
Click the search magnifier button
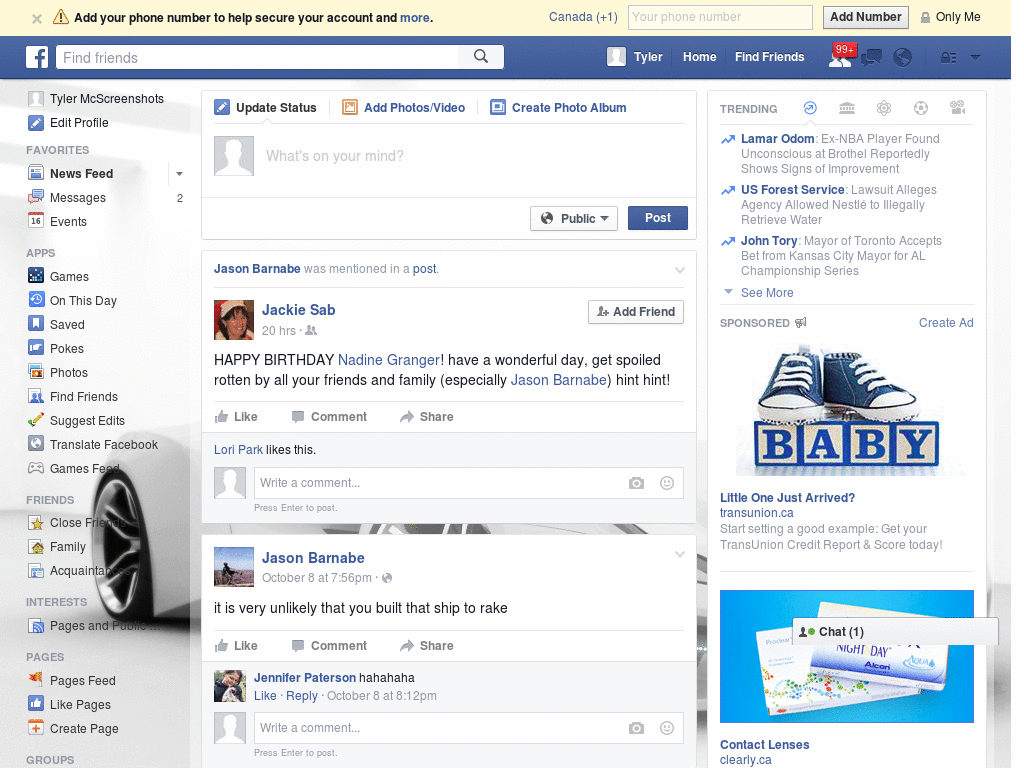481,57
